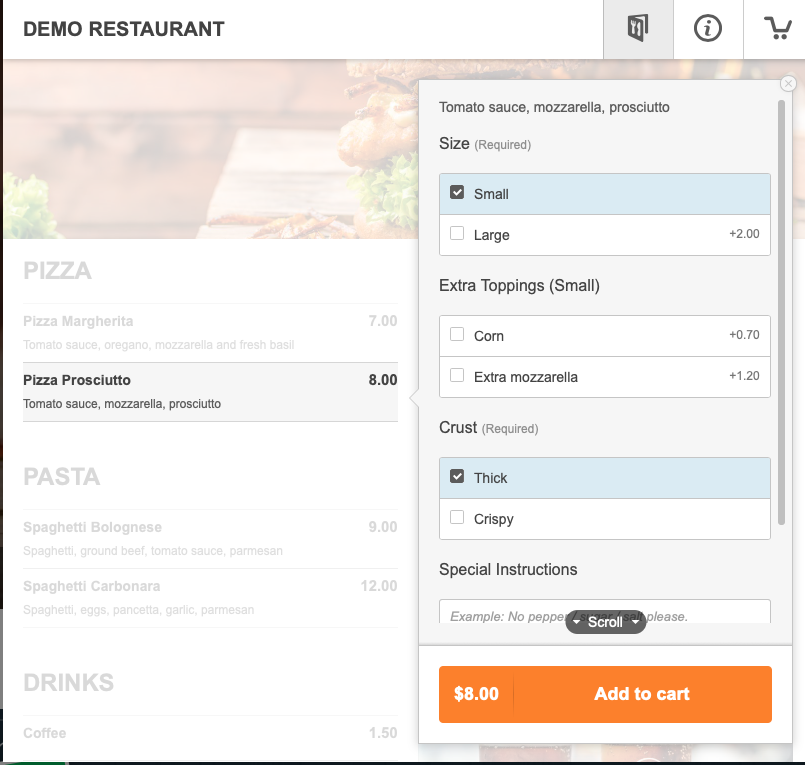Choose Crispy crust option
This screenshot has width=805, height=765.
coord(605,519)
